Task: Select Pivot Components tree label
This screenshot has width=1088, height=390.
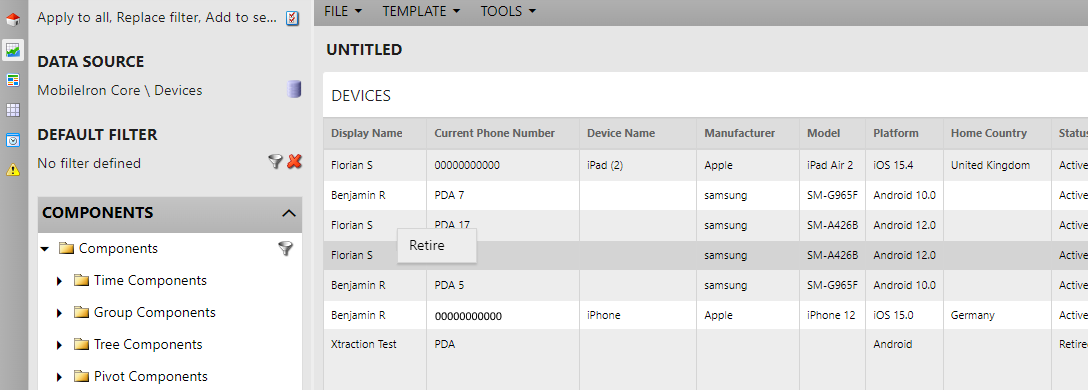Action: [x=151, y=376]
